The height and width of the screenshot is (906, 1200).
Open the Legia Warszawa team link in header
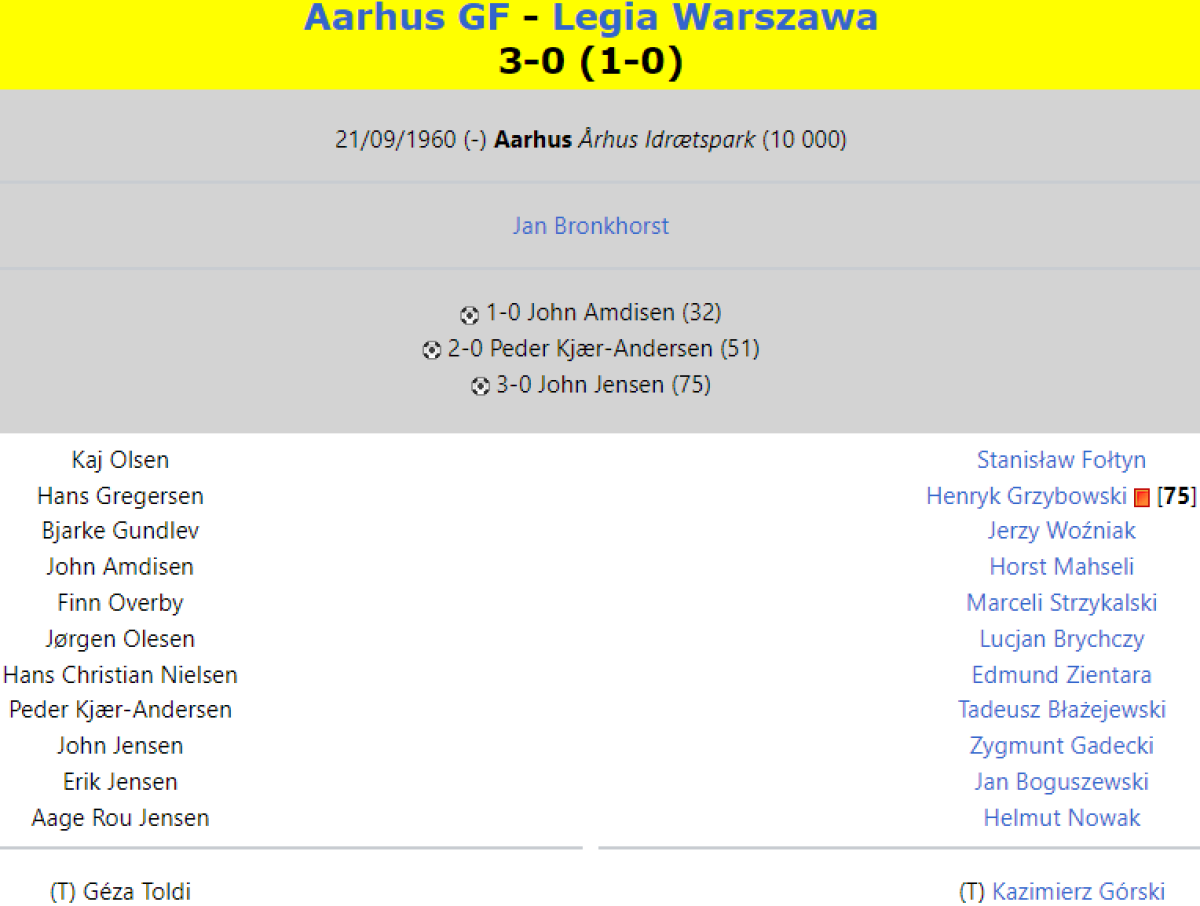[715, 17]
